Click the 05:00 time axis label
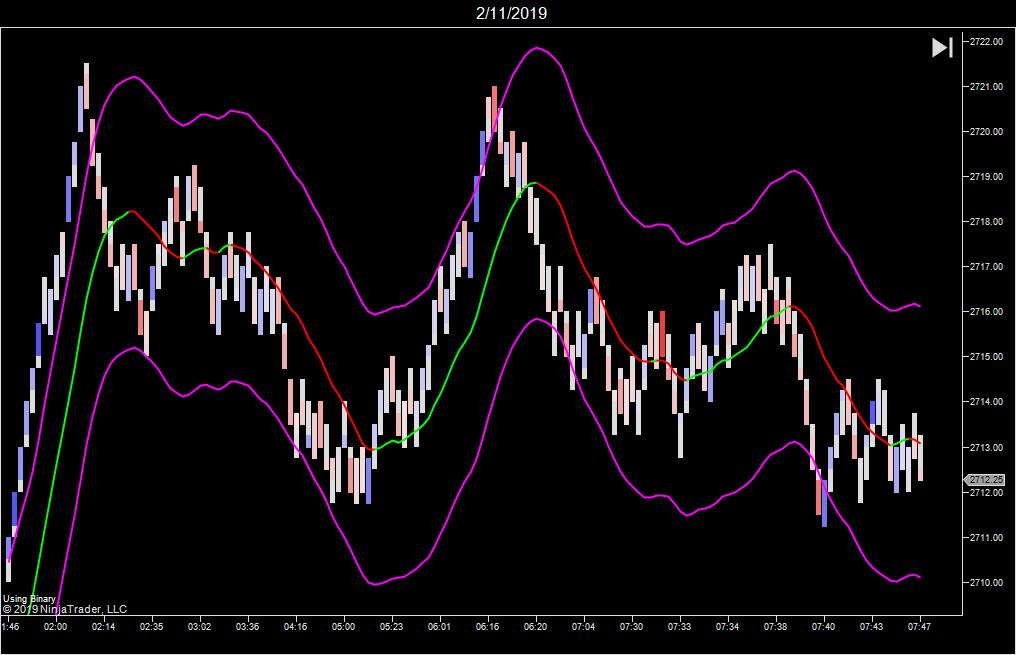Viewport: 1016px width, 655px height. click(x=343, y=626)
